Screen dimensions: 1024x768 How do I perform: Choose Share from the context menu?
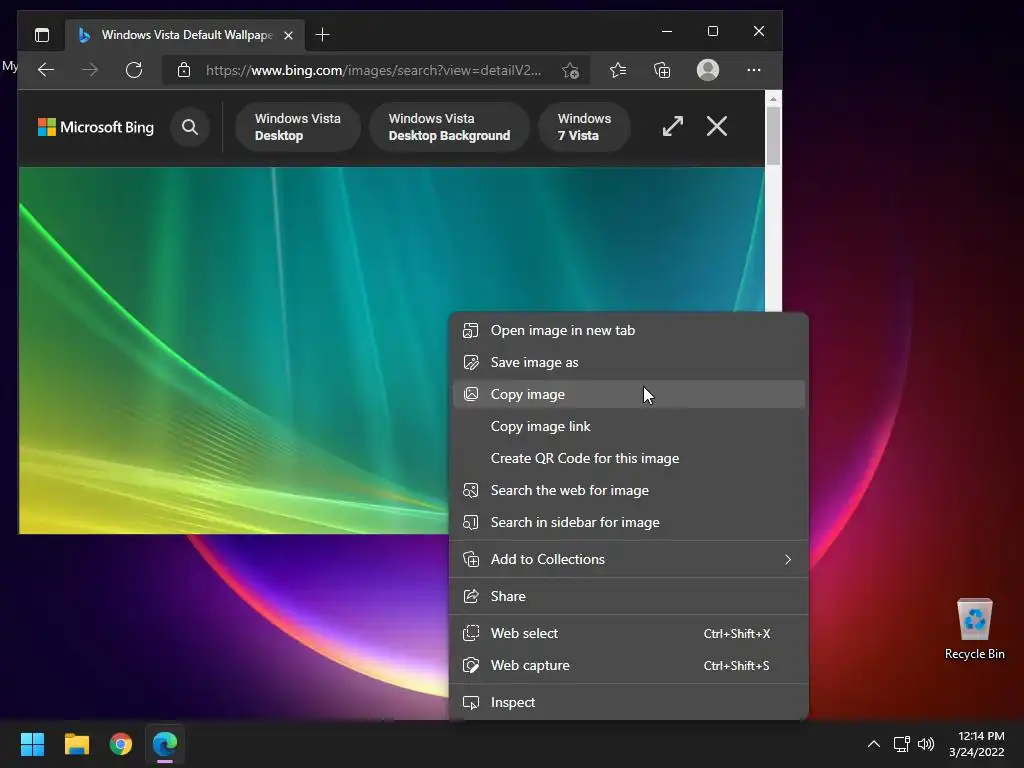click(x=628, y=596)
